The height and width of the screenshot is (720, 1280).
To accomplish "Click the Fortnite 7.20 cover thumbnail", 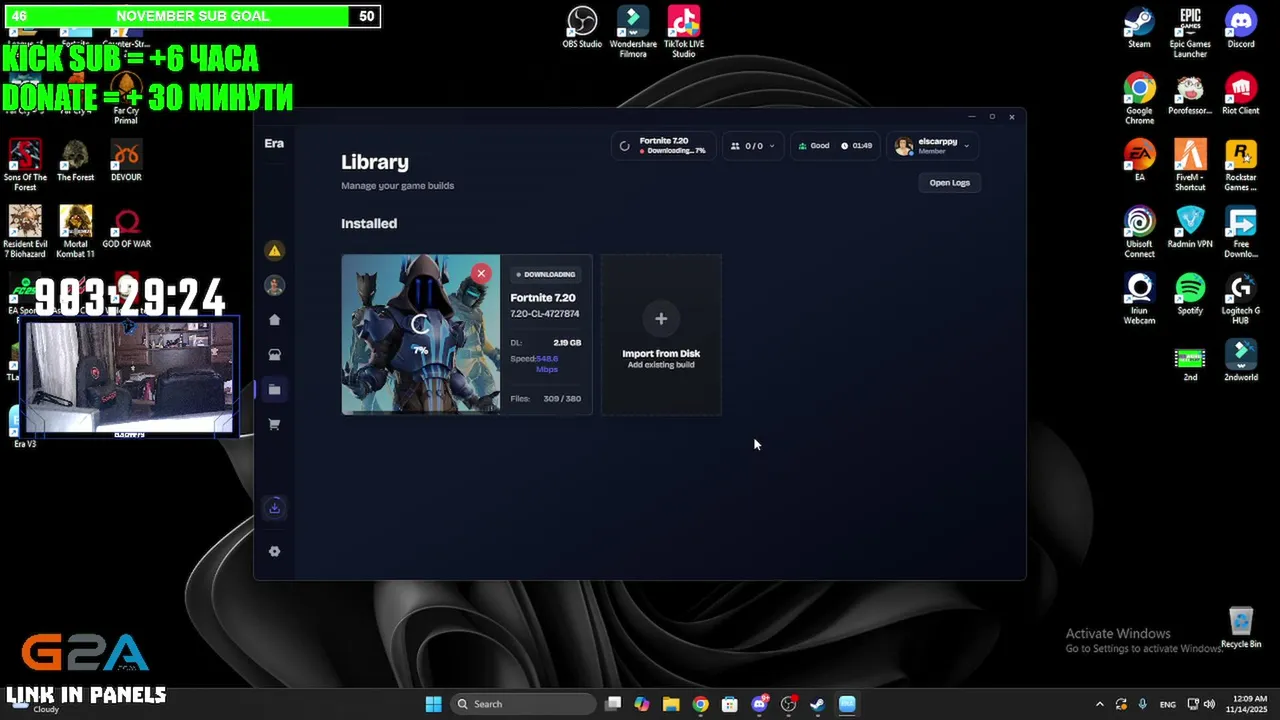I will (421, 334).
